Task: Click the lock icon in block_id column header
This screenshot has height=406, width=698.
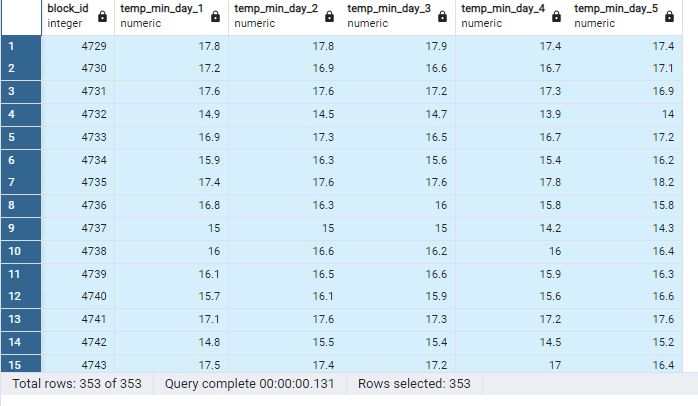Action: click(102, 17)
